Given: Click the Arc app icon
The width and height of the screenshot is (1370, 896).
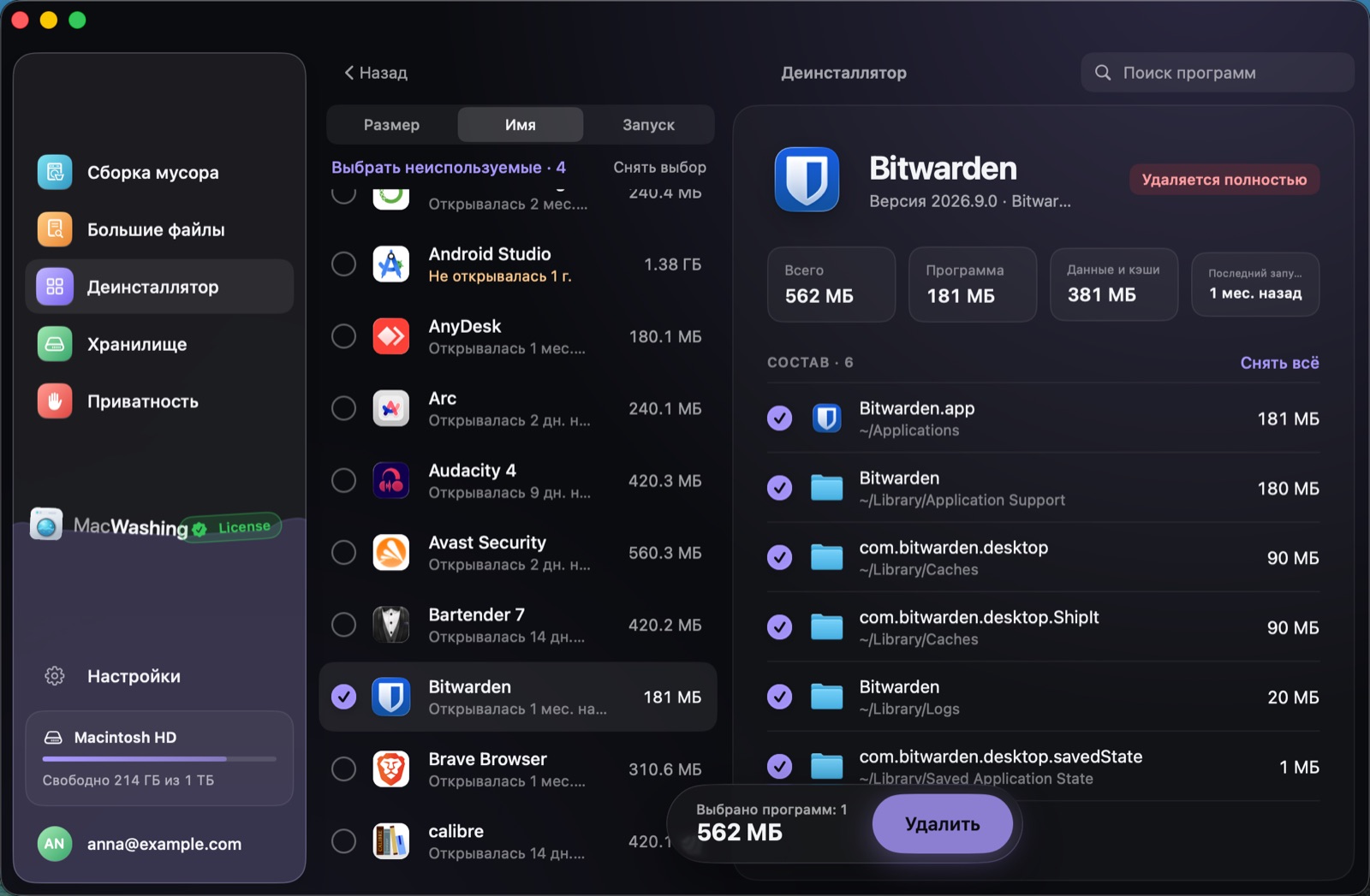Looking at the screenshot, I should click(x=391, y=408).
